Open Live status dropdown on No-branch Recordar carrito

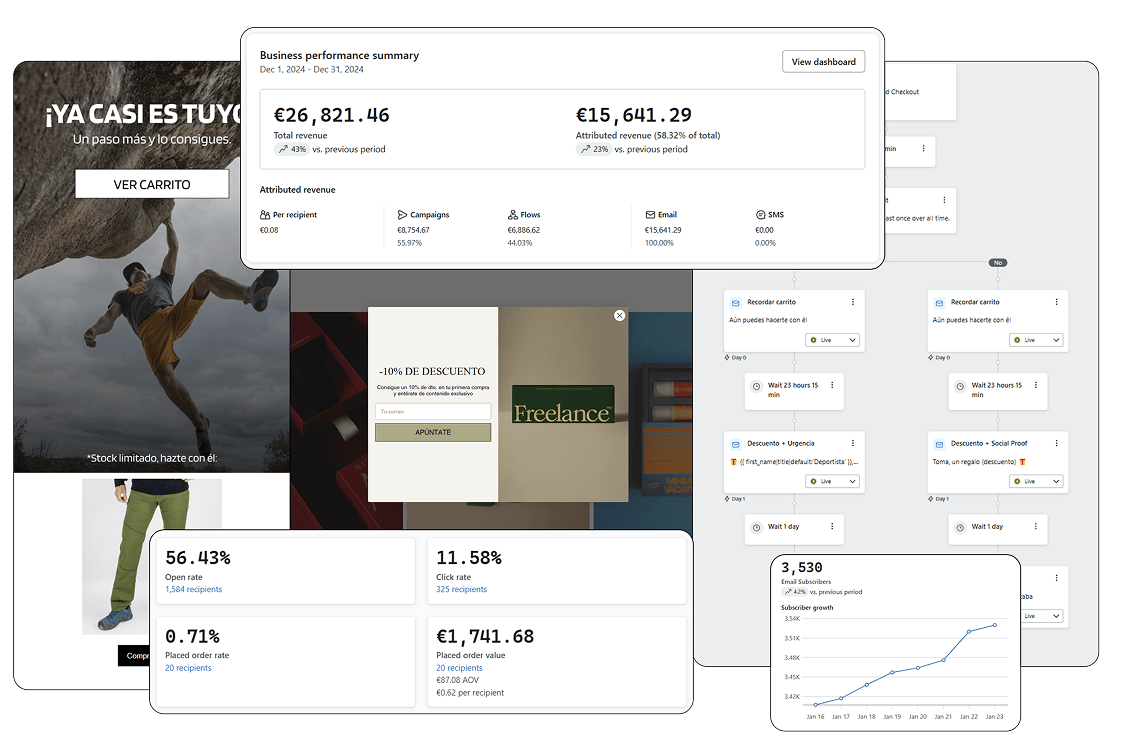(x=1036, y=340)
